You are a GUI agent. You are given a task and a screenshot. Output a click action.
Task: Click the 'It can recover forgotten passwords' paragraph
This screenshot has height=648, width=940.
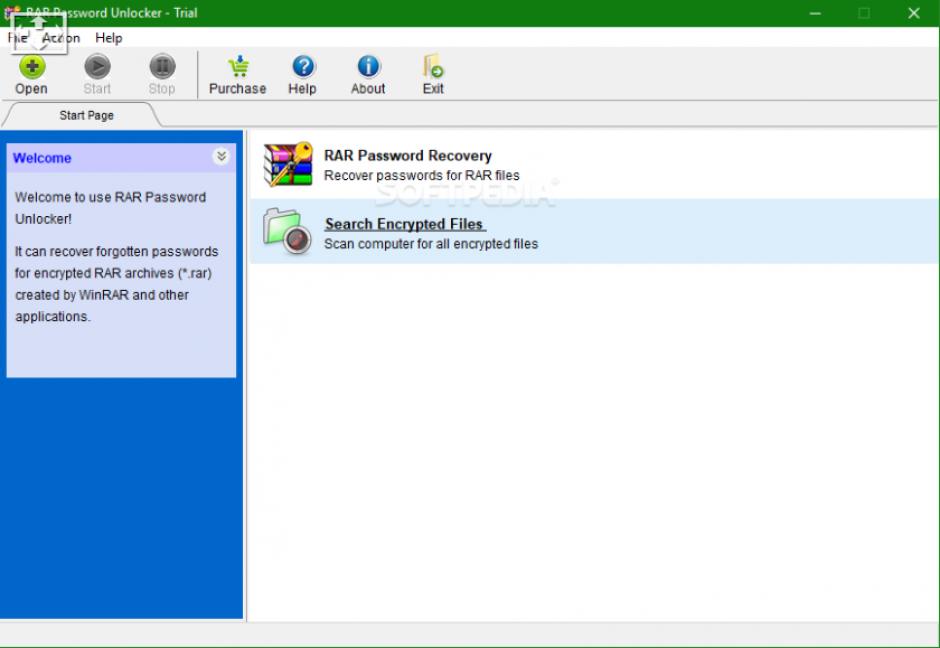coord(116,284)
